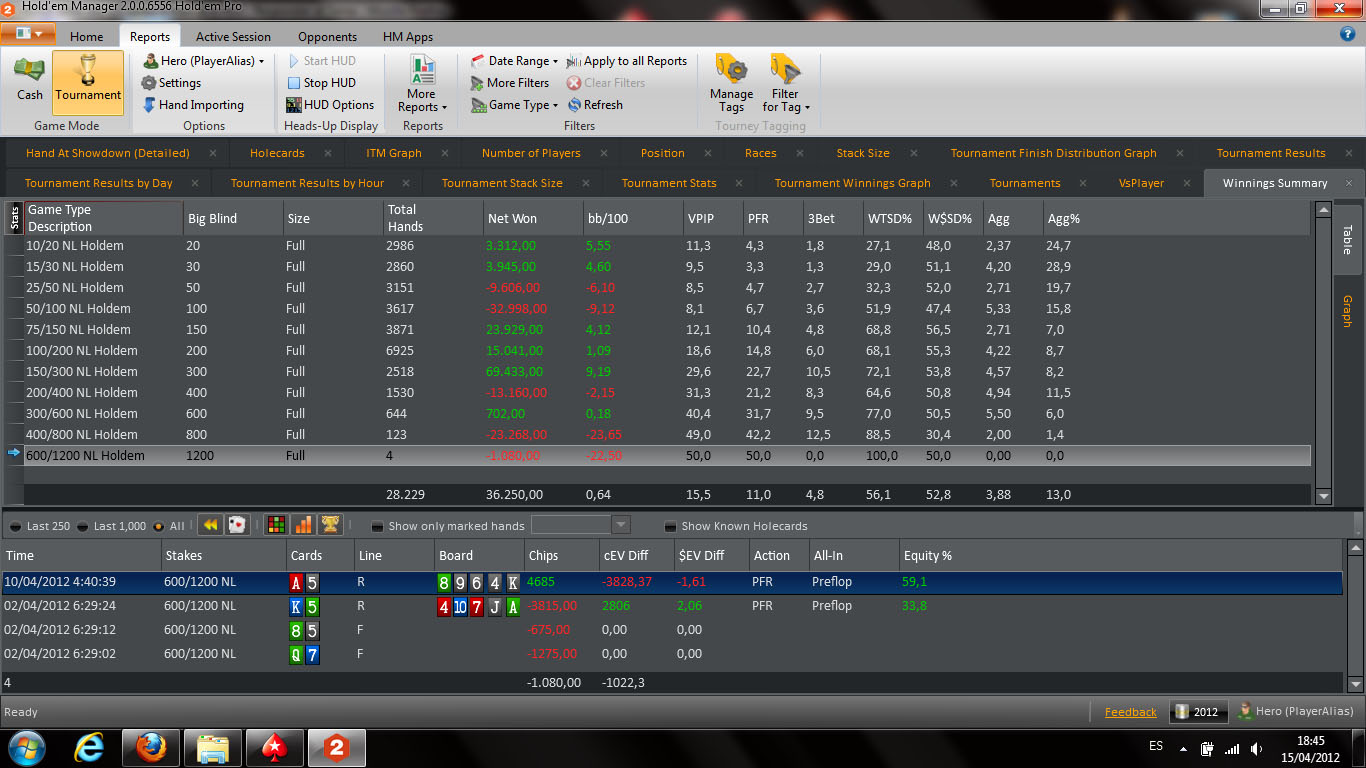The image size is (1366, 768).
Task: Select the 400/800 NL Holdem row
Action: [x=666, y=434]
